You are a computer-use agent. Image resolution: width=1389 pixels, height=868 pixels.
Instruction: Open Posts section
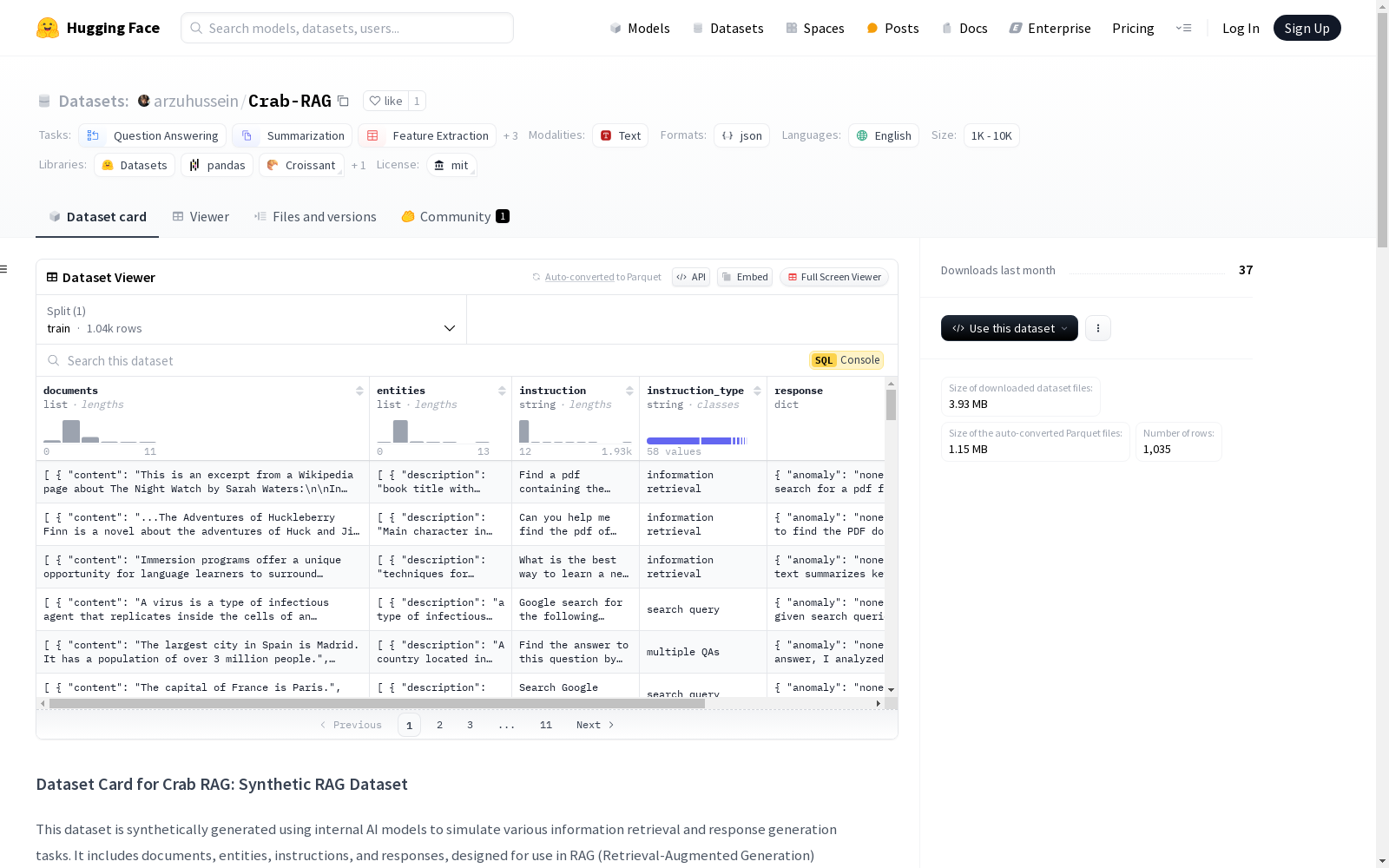coord(892,28)
